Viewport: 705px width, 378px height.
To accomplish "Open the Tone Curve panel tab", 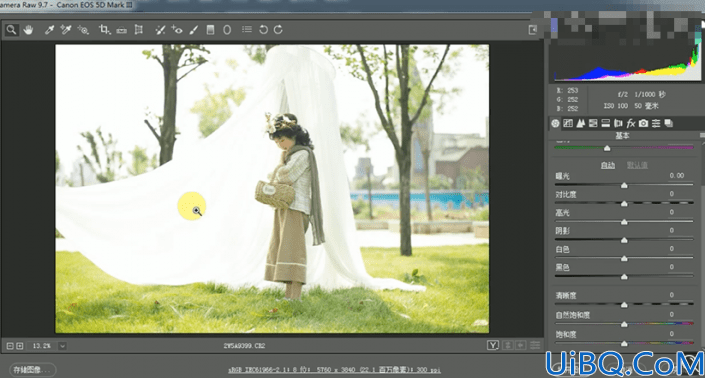I will 568,123.
